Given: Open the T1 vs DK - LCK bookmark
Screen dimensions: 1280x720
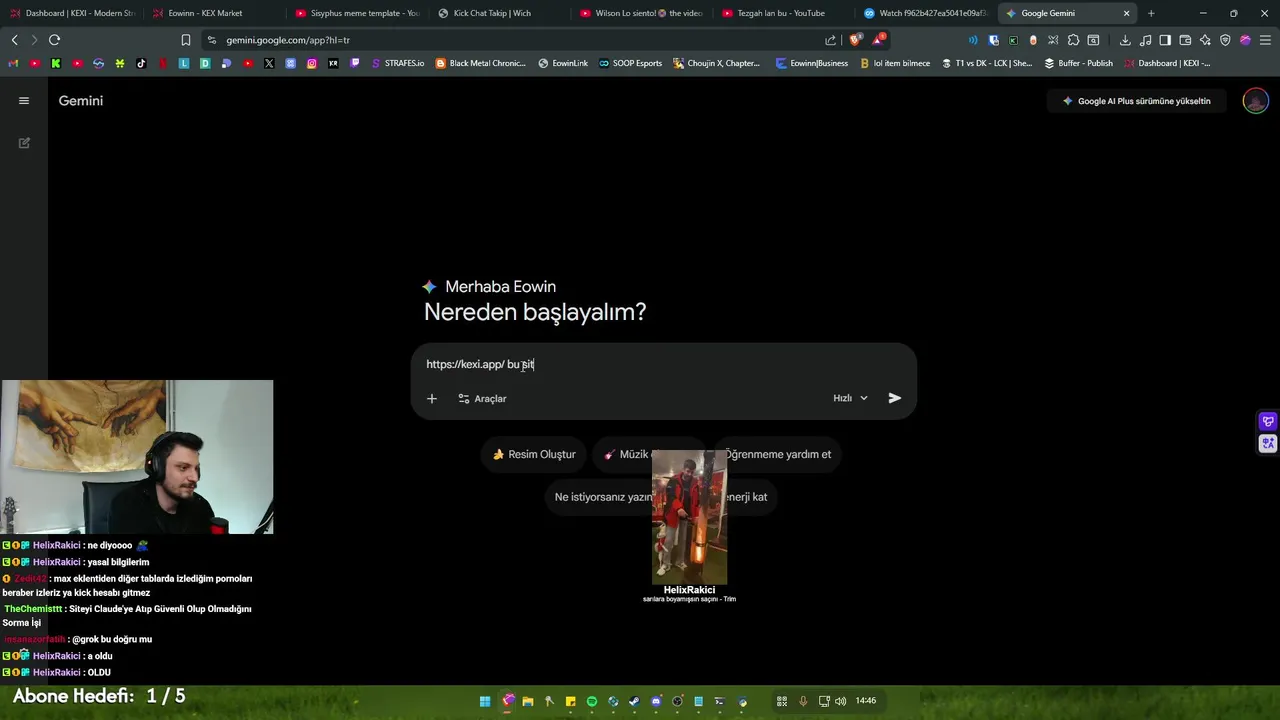Looking at the screenshot, I should (x=987, y=63).
